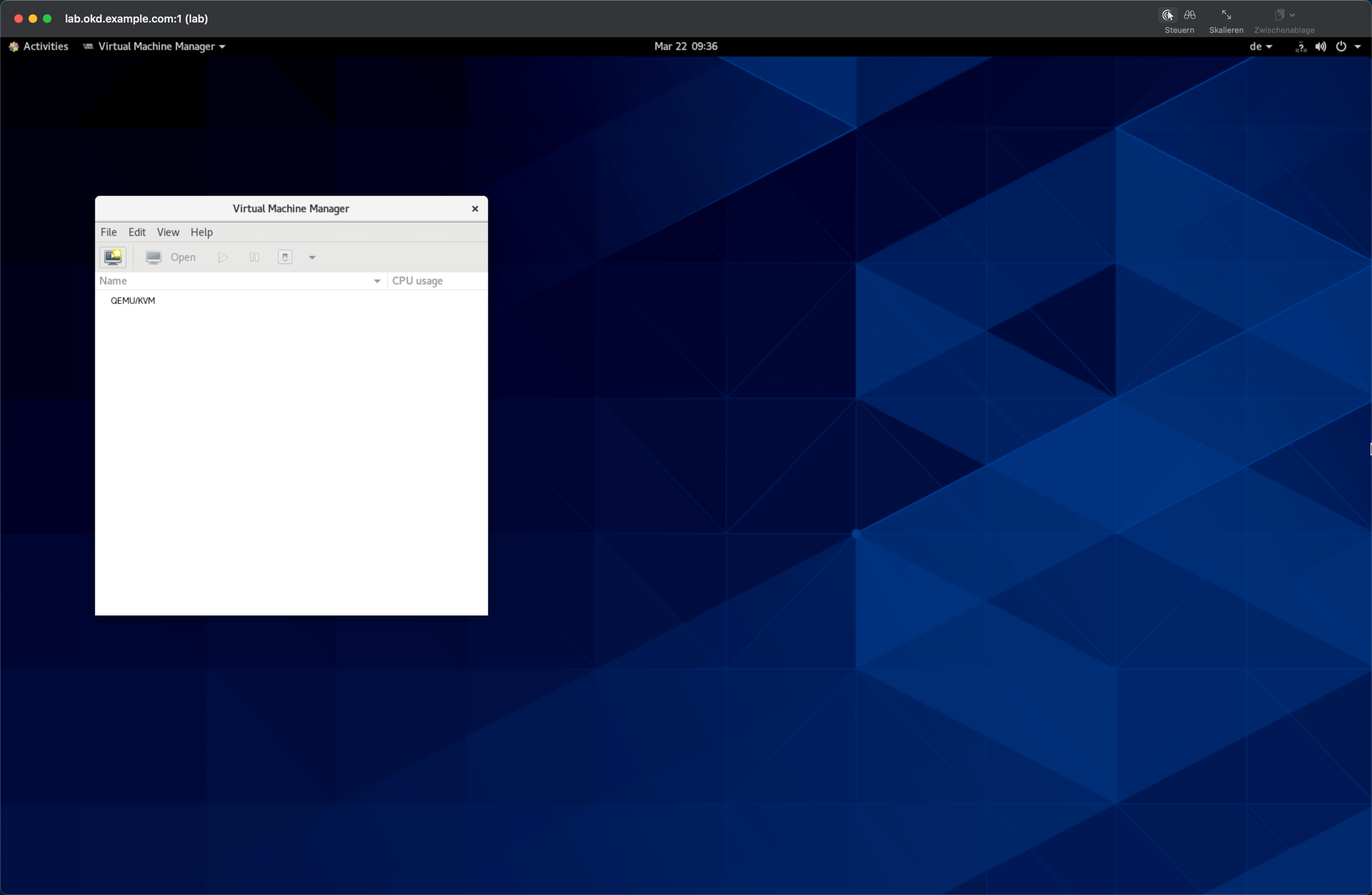Pause the virtual machine toolbar icon
This screenshot has width=1372, height=895.
pyautogui.click(x=254, y=257)
